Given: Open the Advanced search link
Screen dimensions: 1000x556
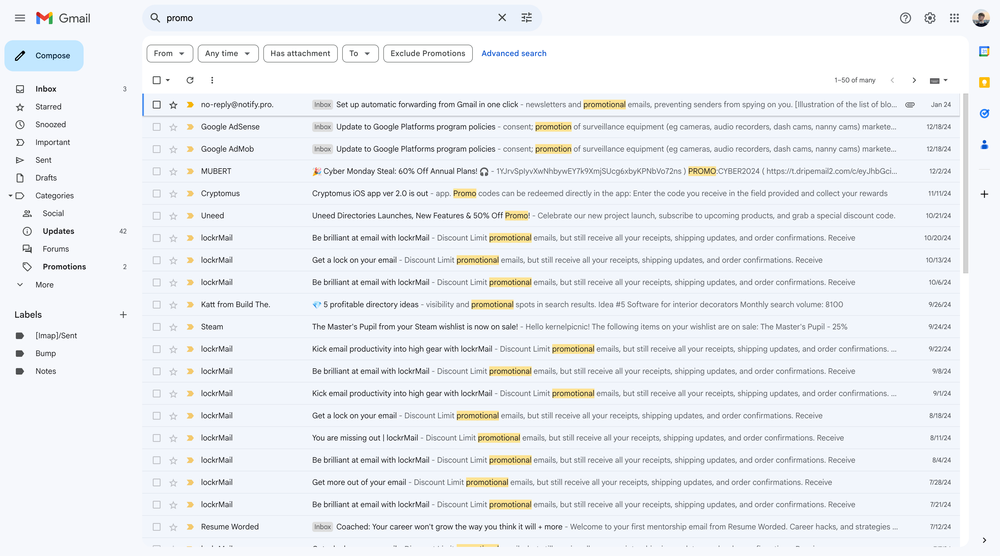Looking at the screenshot, I should 513,54.
